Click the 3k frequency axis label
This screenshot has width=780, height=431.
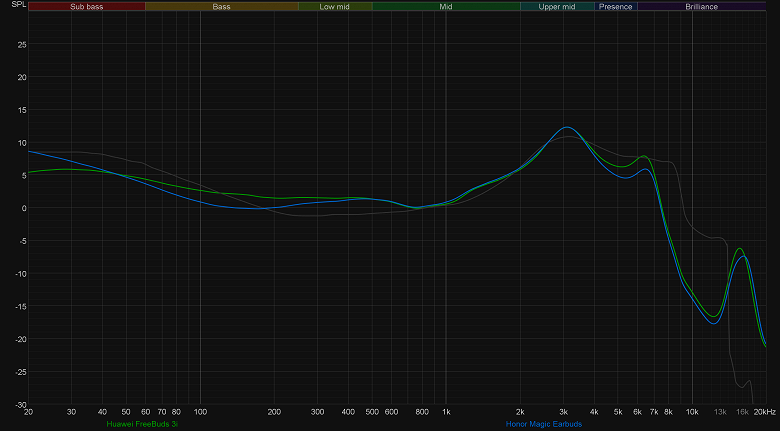click(x=563, y=412)
